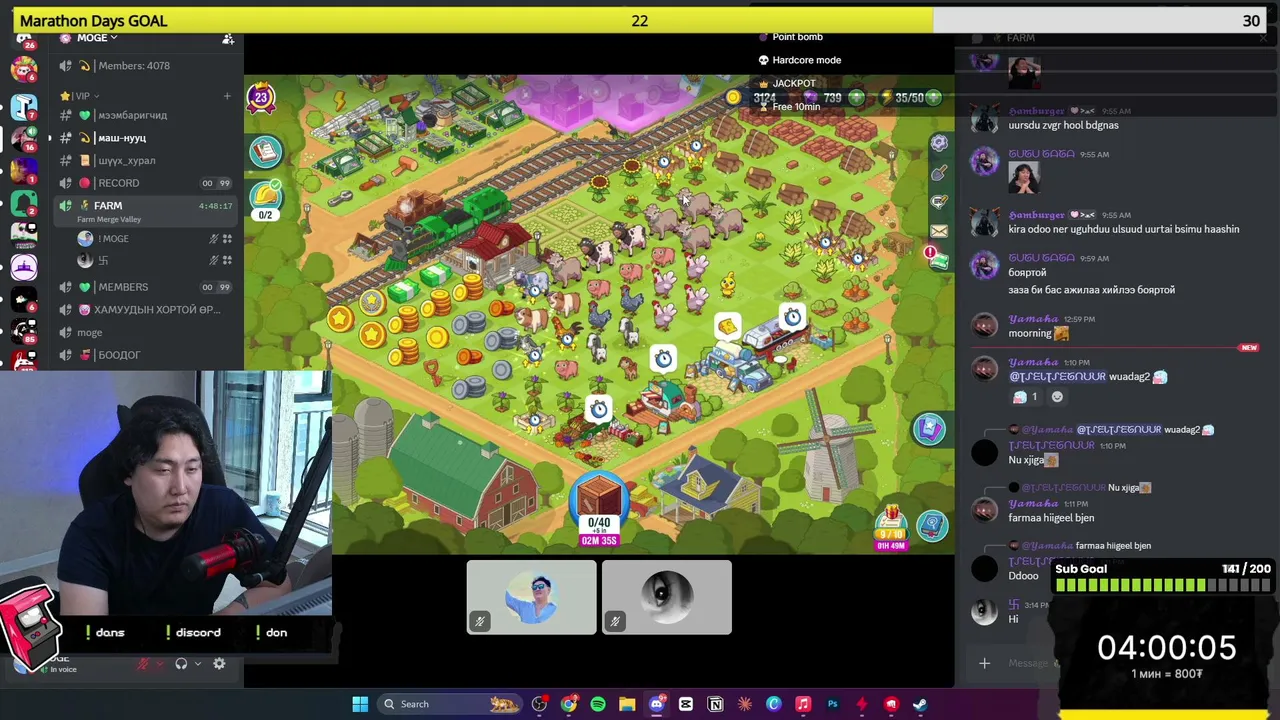Screen dimensions: 1280x720
Task: Open Google Chrome from the taskbar
Action: [568, 704]
